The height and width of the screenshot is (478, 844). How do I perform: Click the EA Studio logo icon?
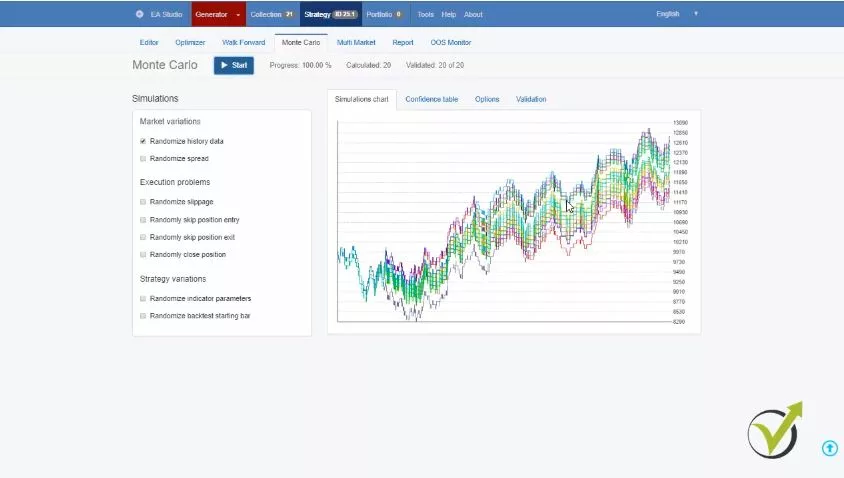click(139, 14)
